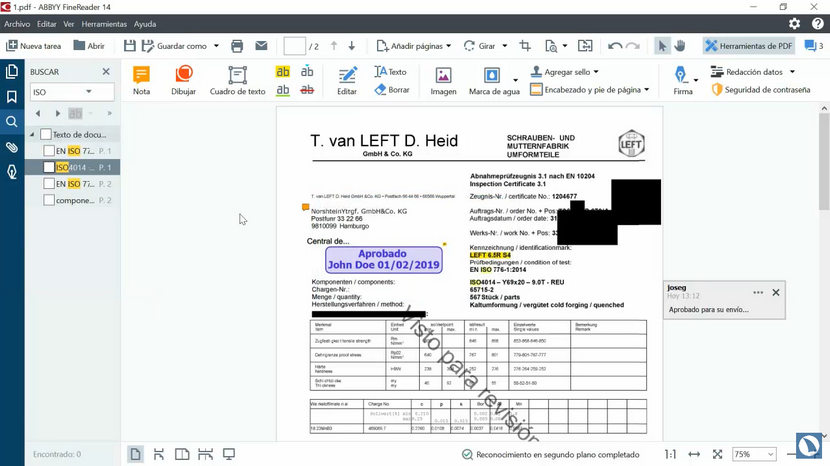830x466 pixels.
Task: Open the digital signatures panel in sidebar
Action: pos(12,172)
